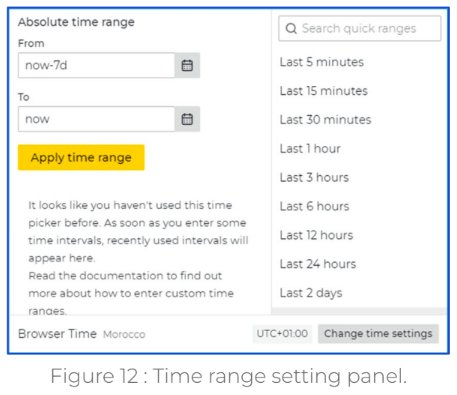This screenshot has width=457, height=395.
Task: Click the Browser Time Morocco label
Action: point(82,334)
